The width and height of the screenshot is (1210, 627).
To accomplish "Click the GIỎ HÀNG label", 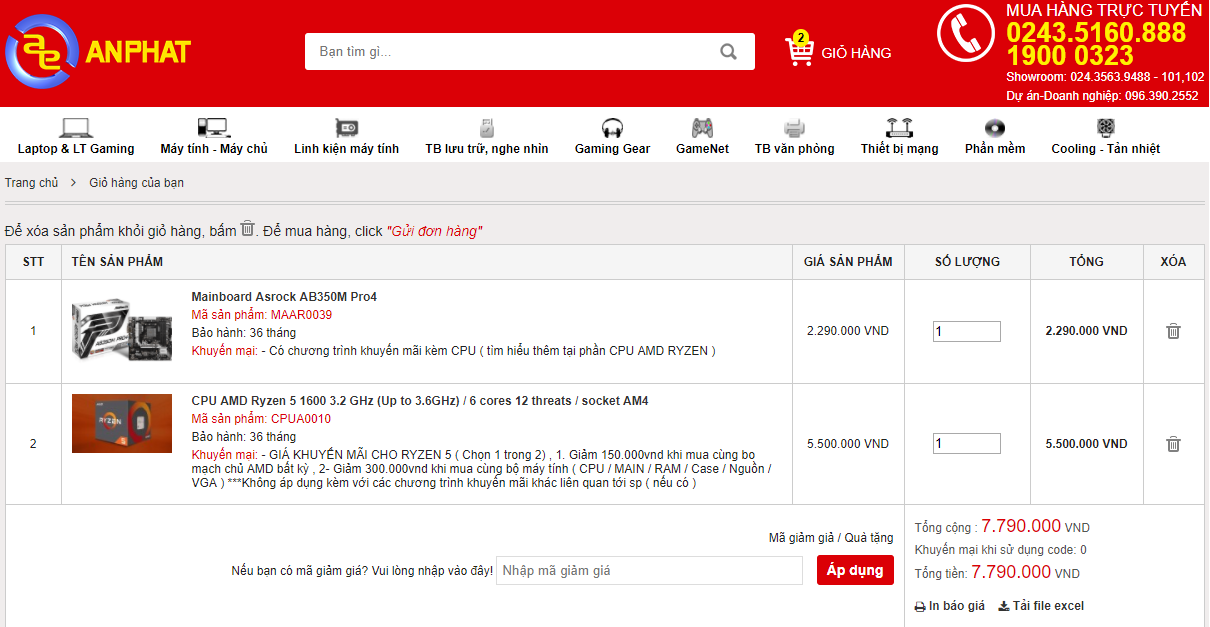I will [x=856, y=53].
